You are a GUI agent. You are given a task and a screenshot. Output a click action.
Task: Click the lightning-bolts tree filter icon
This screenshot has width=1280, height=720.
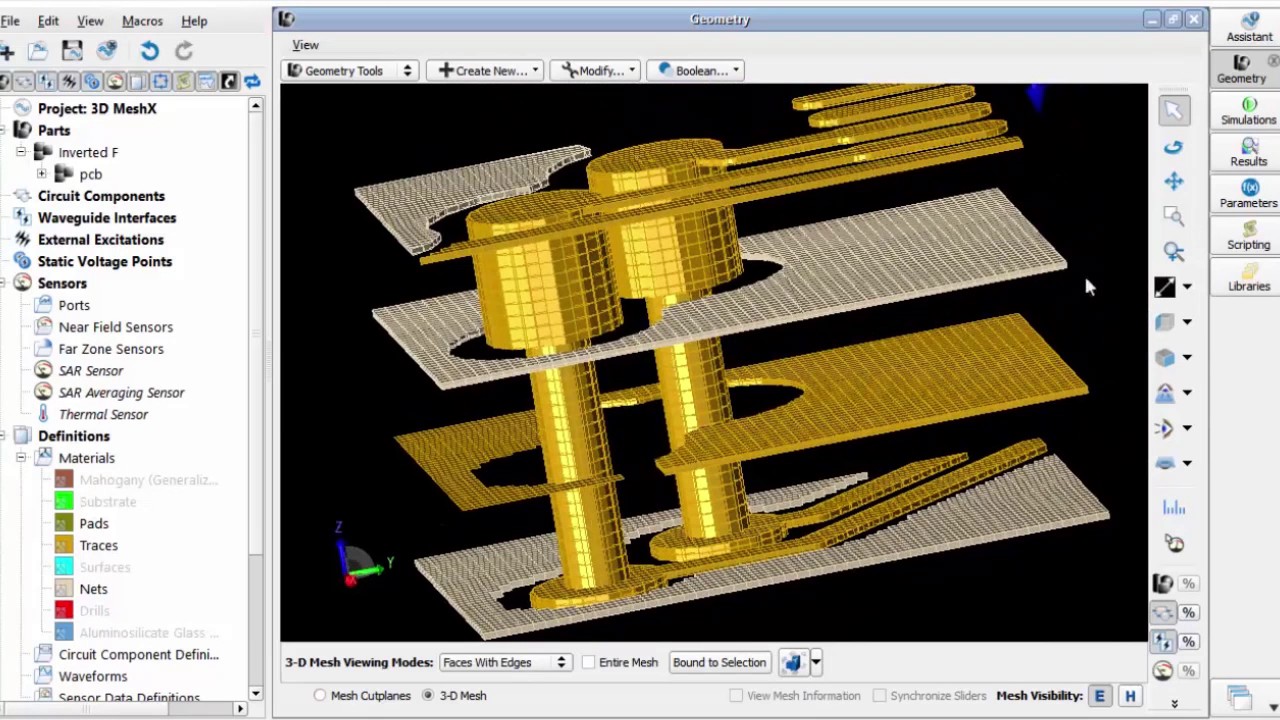69,81
